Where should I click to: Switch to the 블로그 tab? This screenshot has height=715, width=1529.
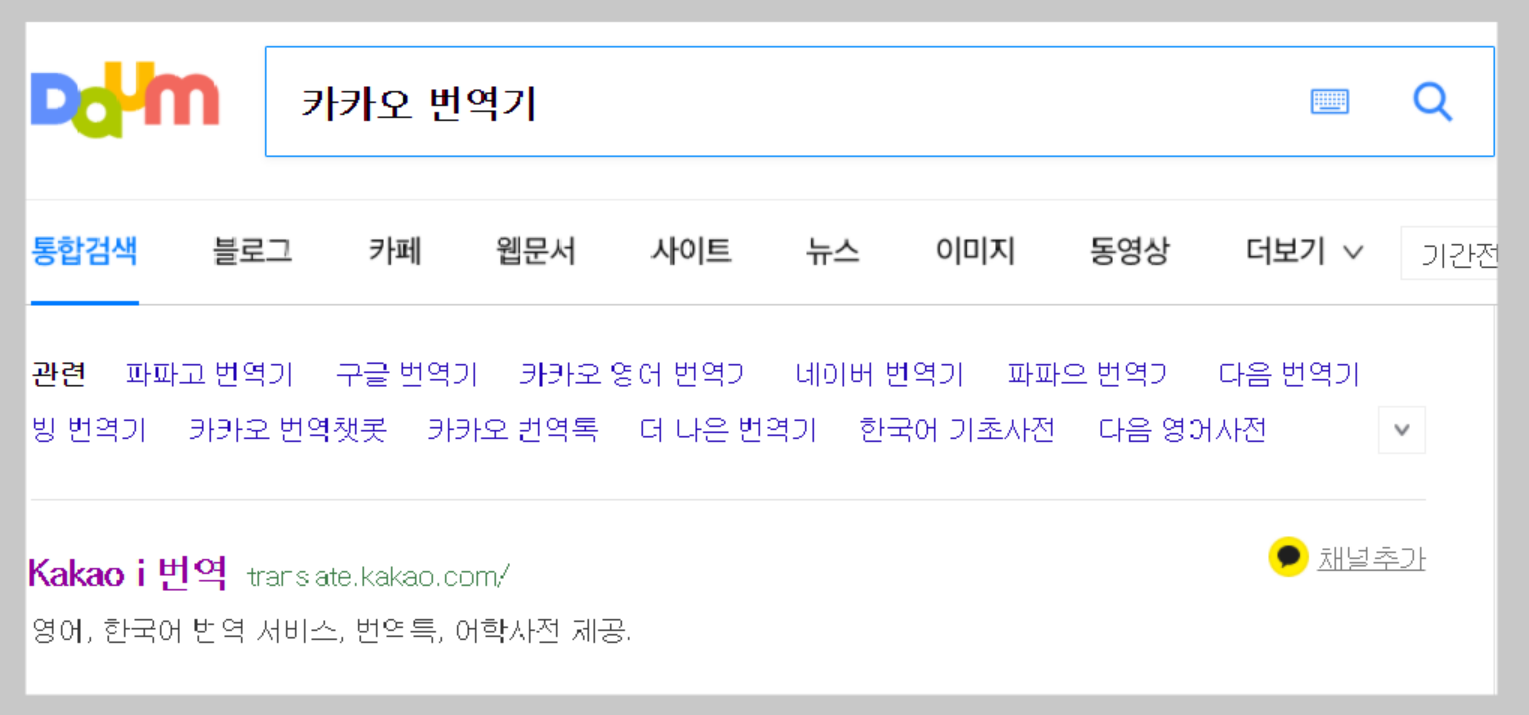coord(252,250)
